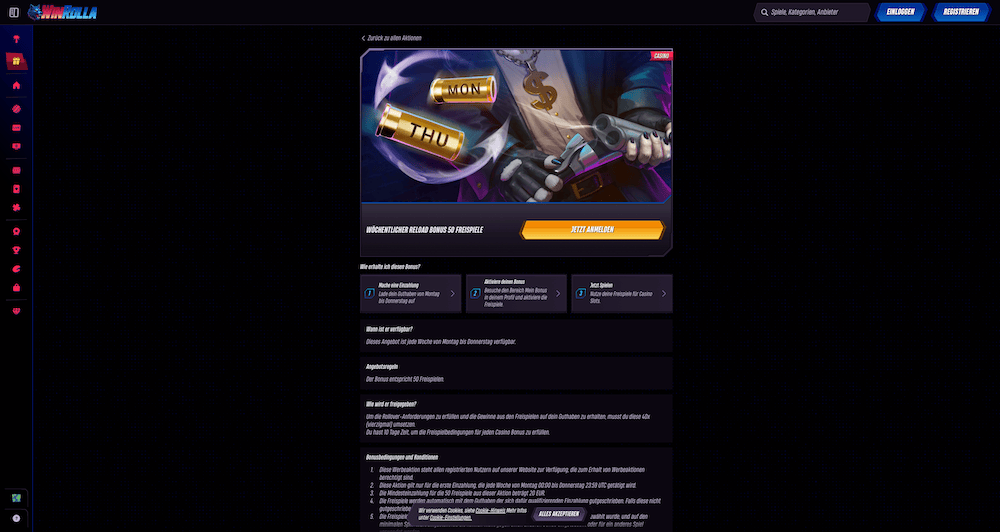Select the shopping bag shop icon

click(17, 288)
